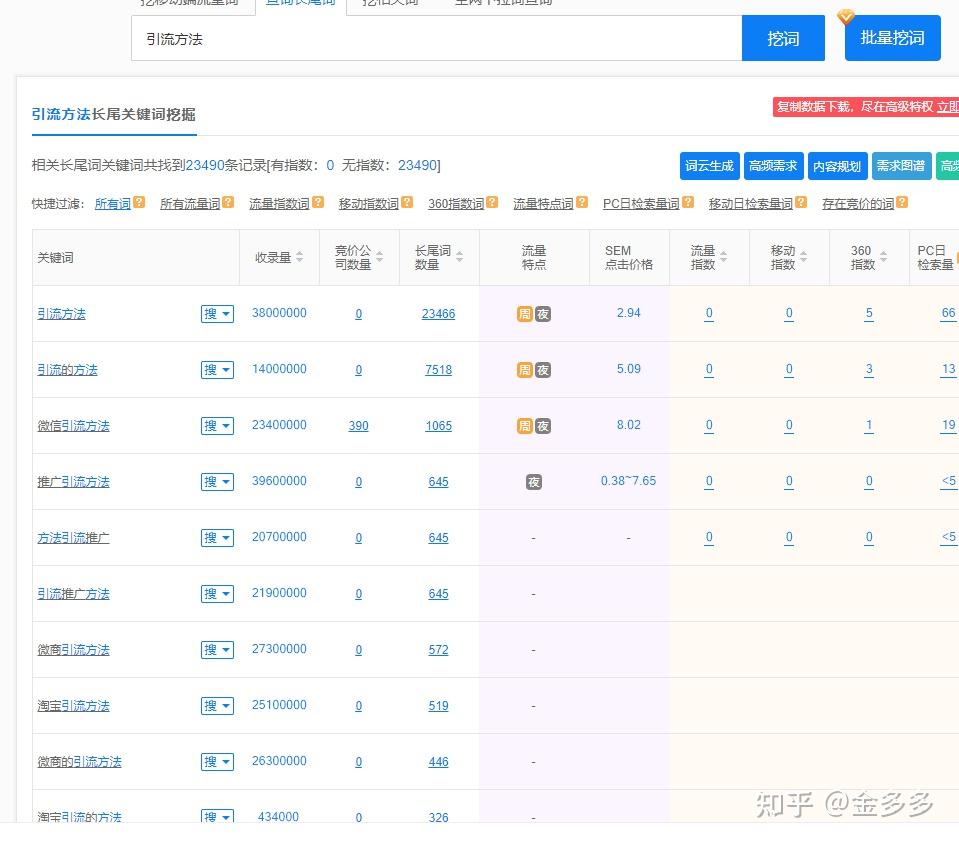Click 360指数 value 5 for 引流方法
This screenshot has width=959, height=843.
pyautogui.click(x=869, y=313)
